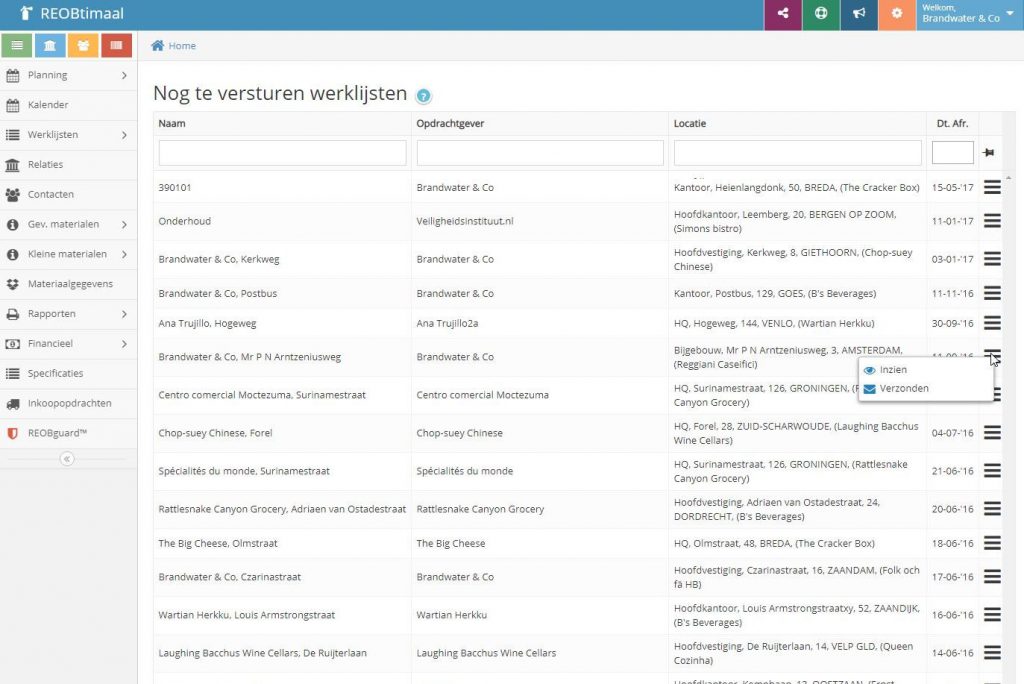Open row menu for 390101 worklist
This screenshot has height=684, width=1024.
click(x=991, y=187)
